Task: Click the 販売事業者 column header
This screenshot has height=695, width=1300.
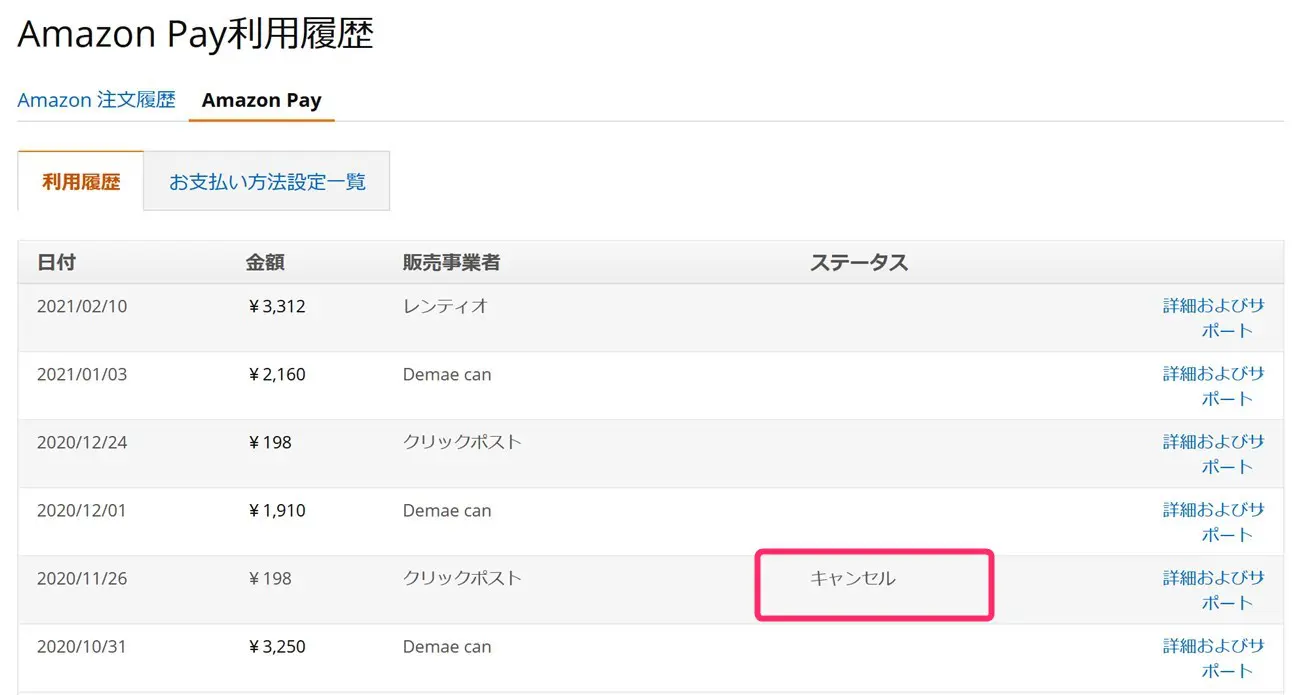Action: [451, 263]
